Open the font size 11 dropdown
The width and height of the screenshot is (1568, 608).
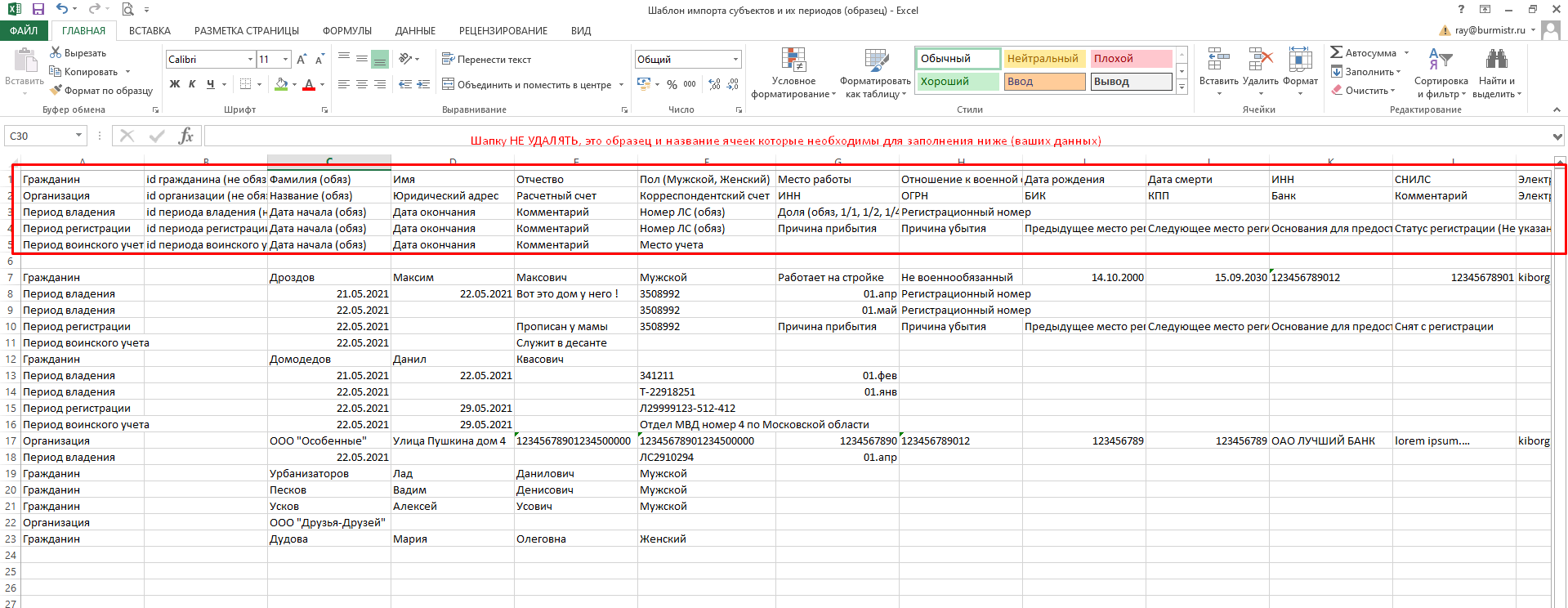285,60
